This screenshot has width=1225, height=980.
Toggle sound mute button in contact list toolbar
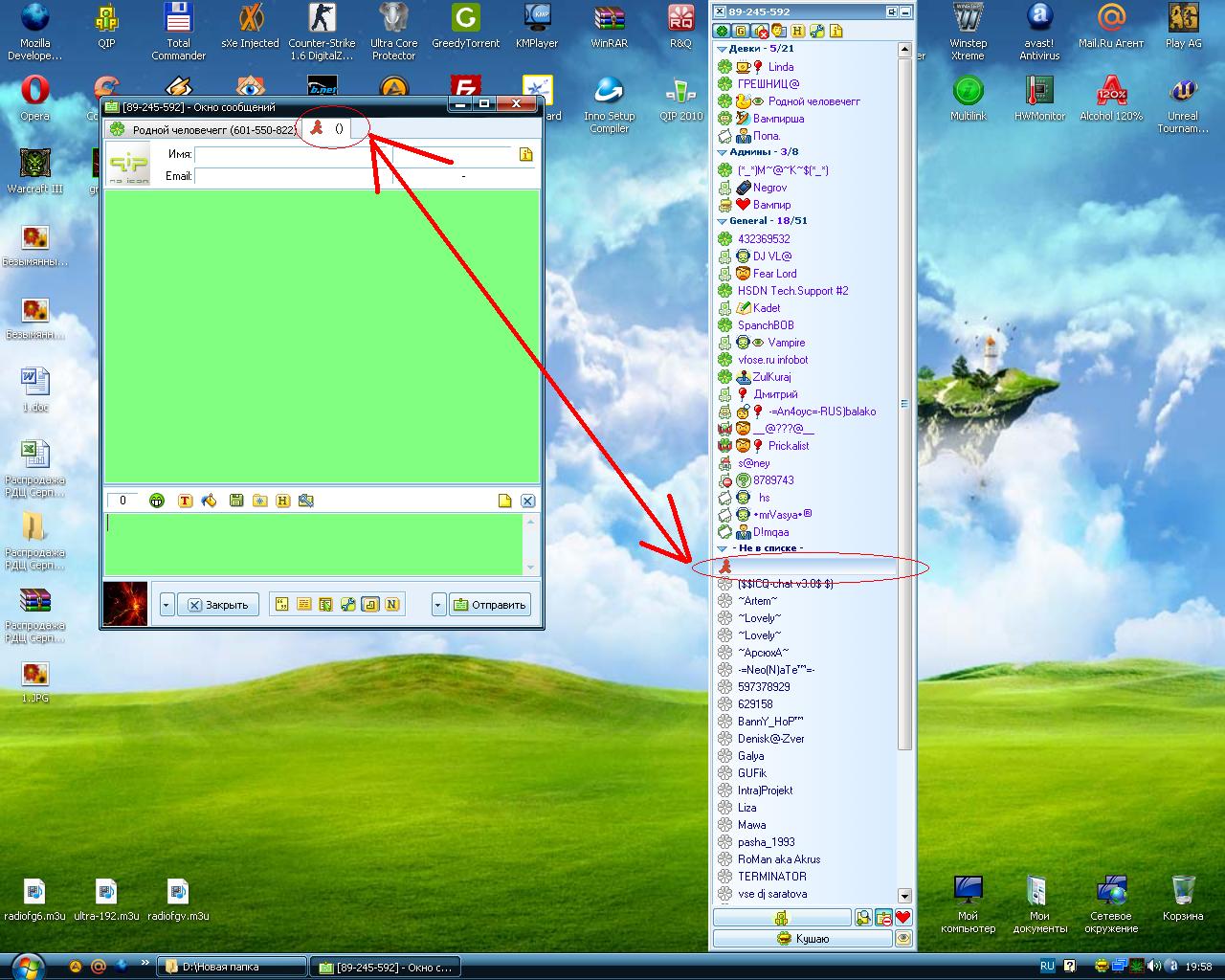click(760, 32)
